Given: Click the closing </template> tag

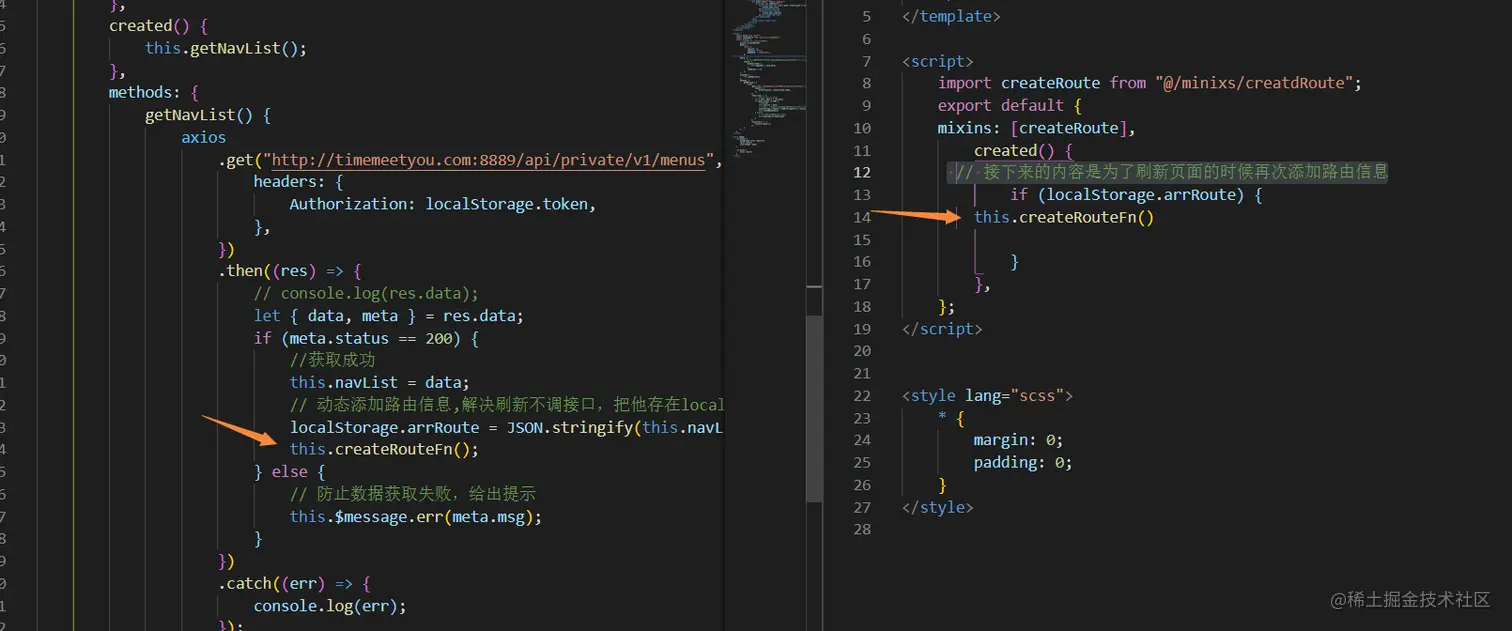Looking at the screenshot, I should (951, 16).
